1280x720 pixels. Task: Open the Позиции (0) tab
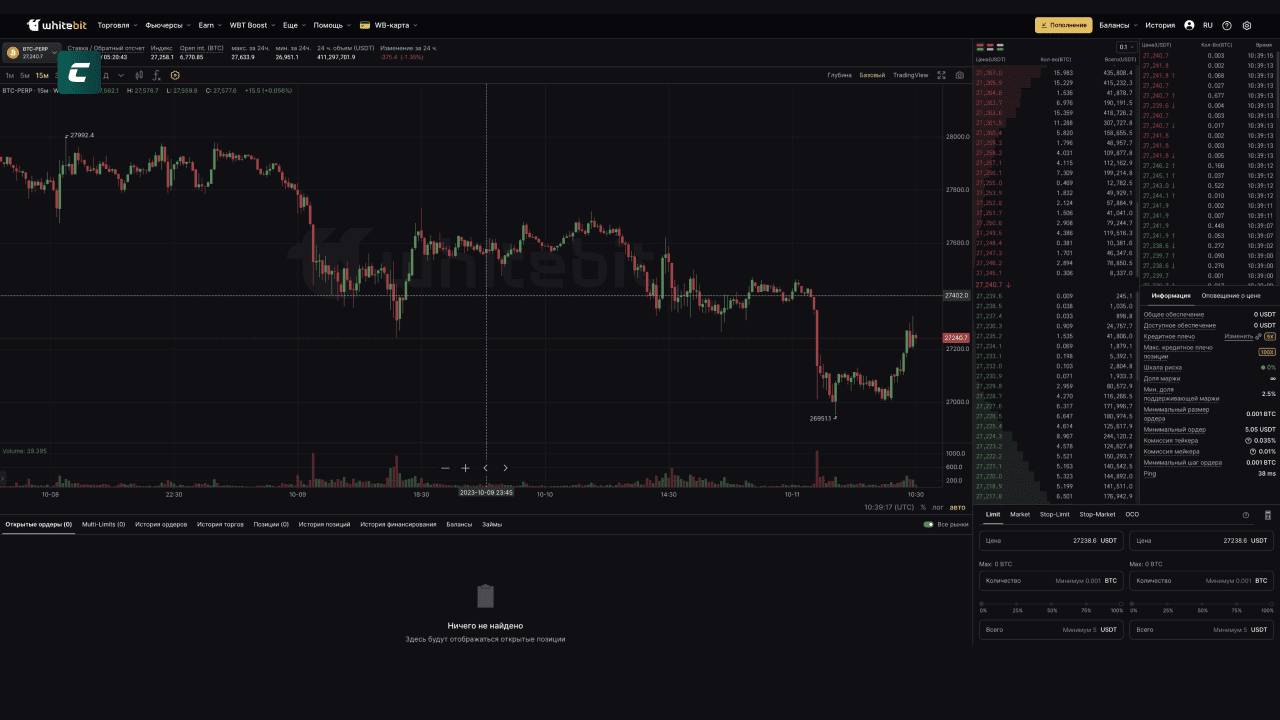[271, 524]
